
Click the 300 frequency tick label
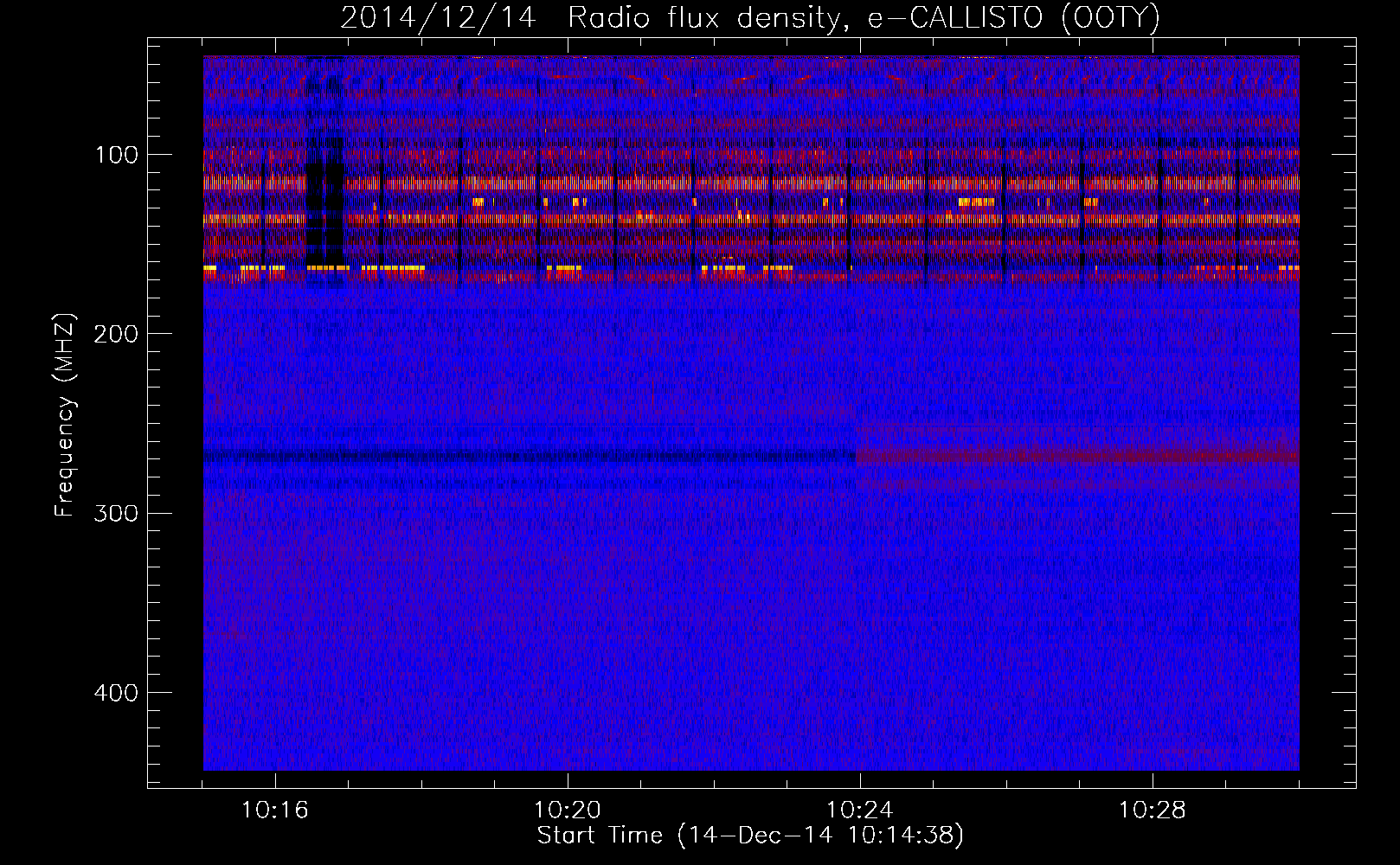[115, 514]
